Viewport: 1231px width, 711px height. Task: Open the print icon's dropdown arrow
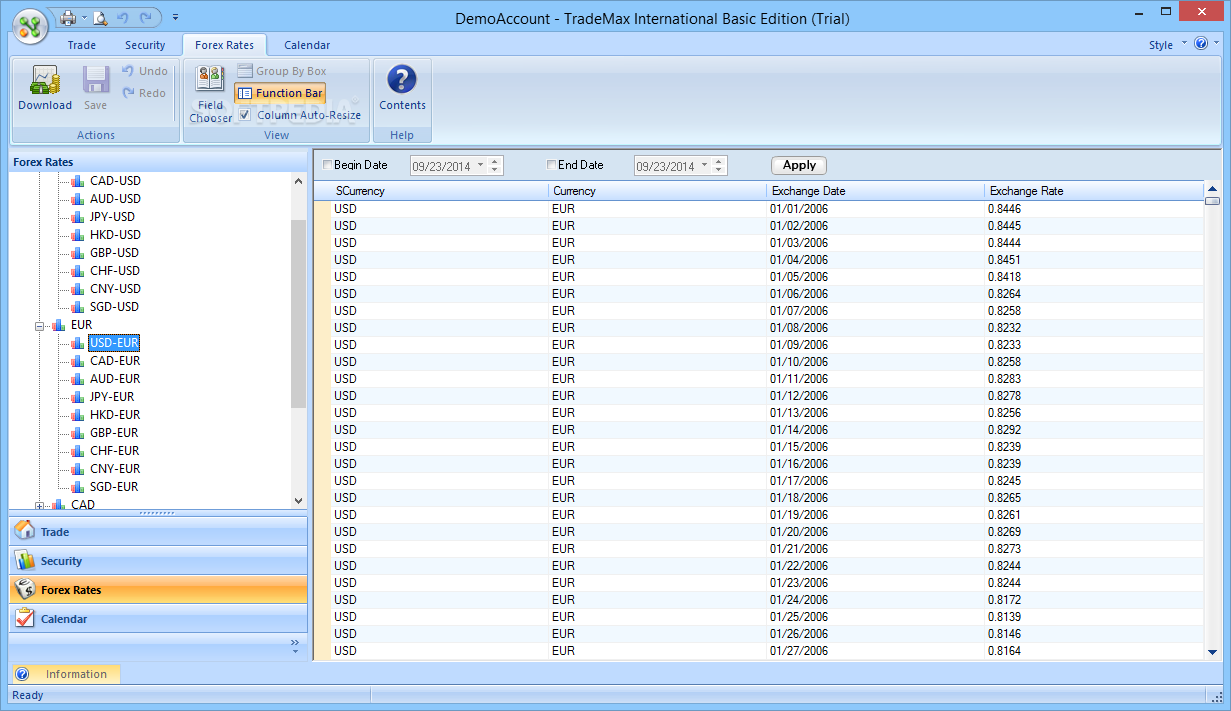point(85,18)
